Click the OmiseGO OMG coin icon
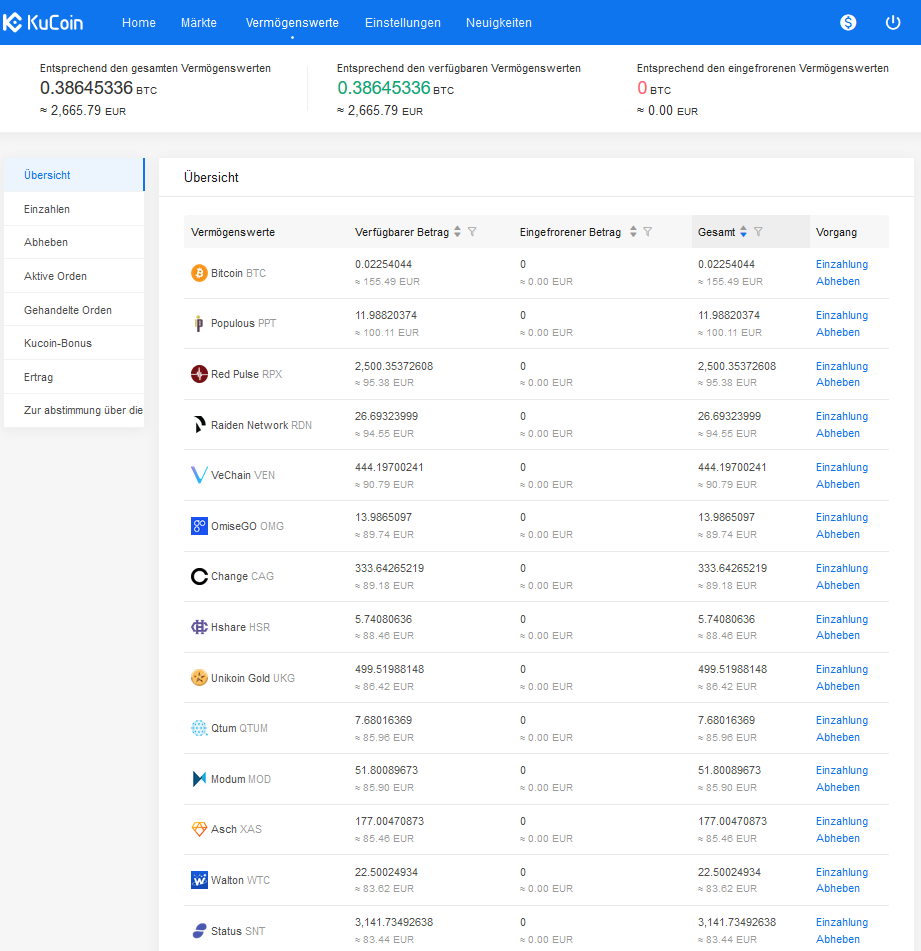The image size is (921, 951). [x=199, y=526]
